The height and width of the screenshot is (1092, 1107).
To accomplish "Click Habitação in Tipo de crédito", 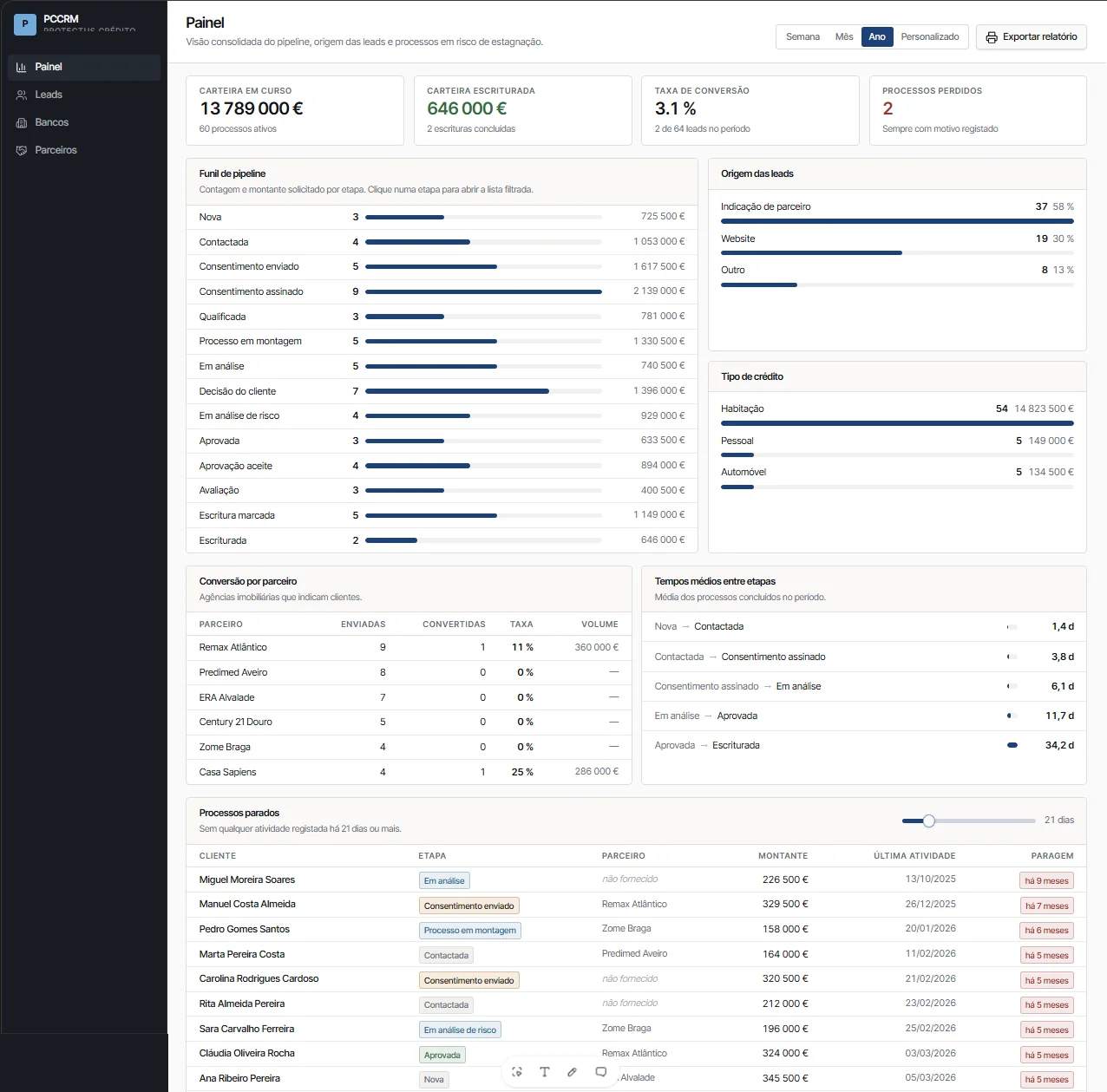I will click(x=897, y=415).
